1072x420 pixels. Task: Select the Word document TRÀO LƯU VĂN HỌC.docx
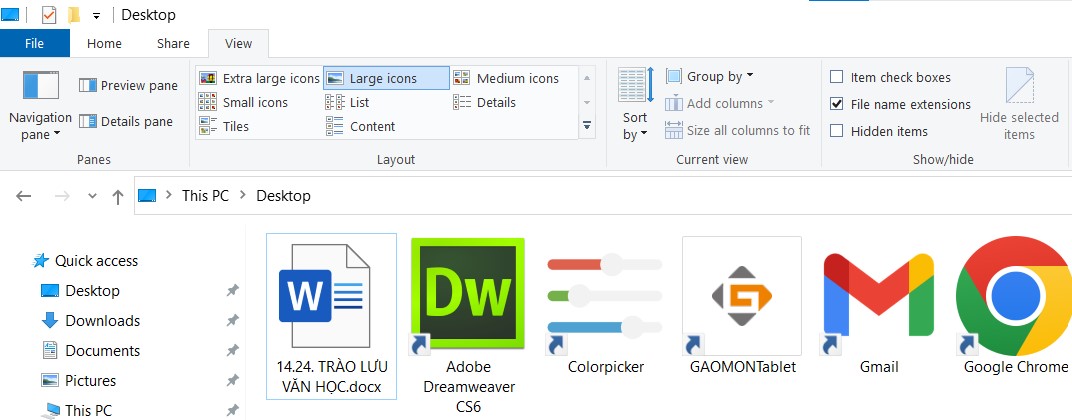331,315
